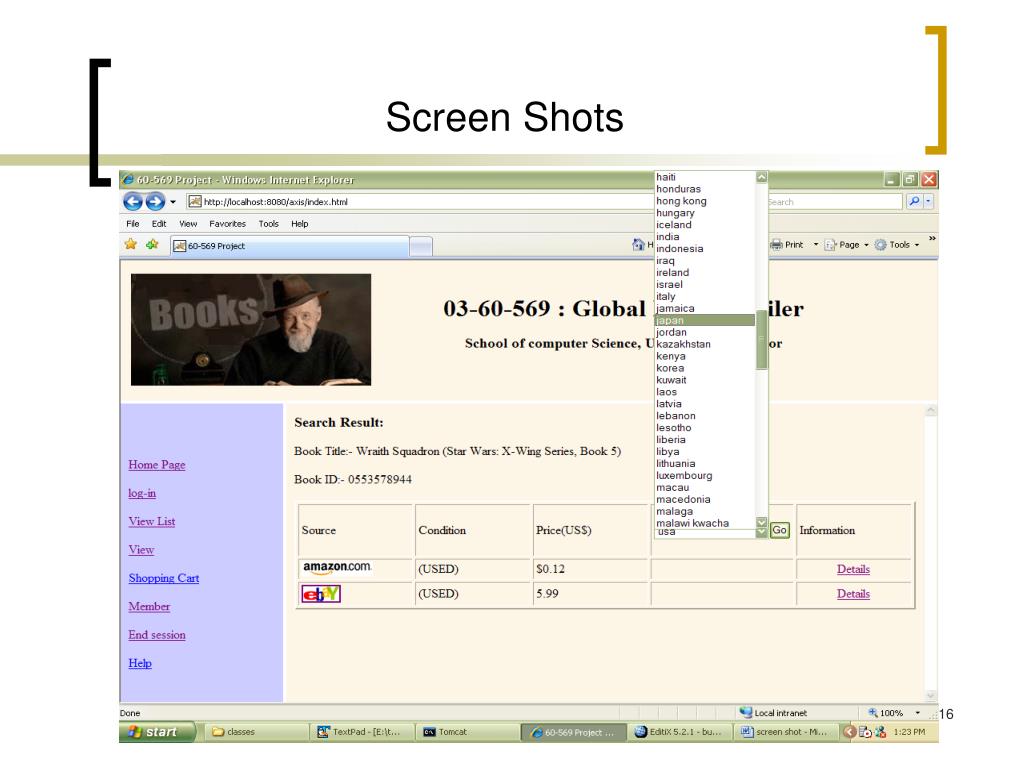Click the page scrollbar down arrow

tap(931, 696)
